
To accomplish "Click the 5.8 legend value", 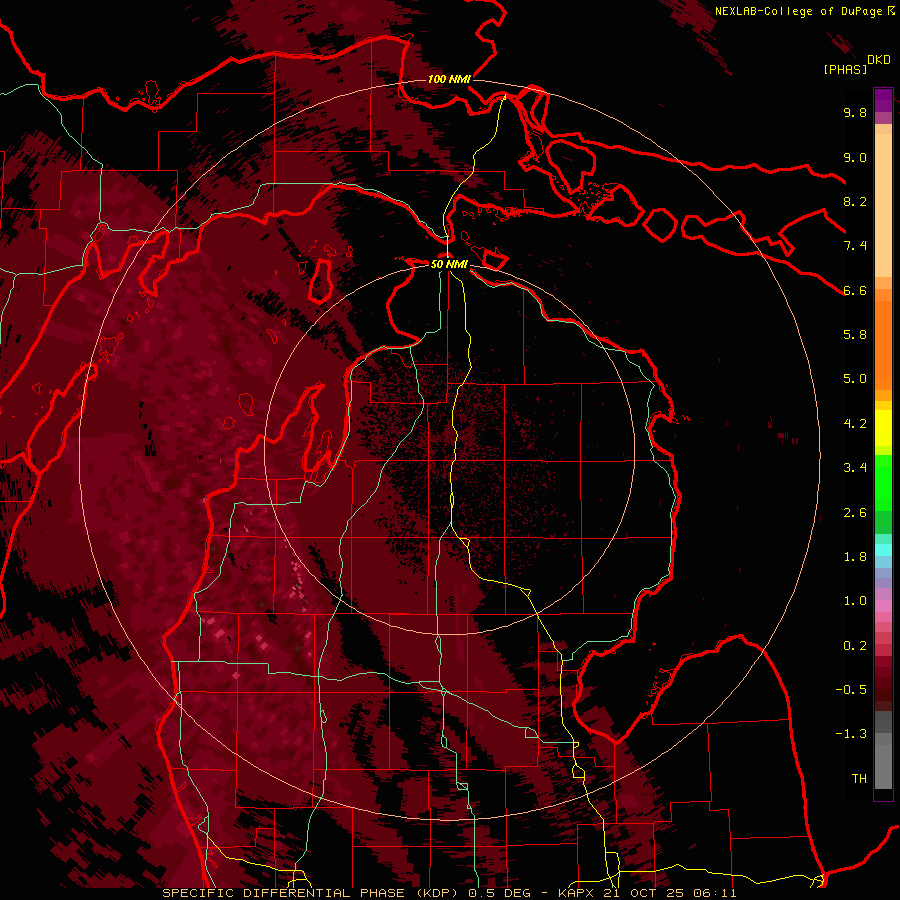I will click(855, 335).
